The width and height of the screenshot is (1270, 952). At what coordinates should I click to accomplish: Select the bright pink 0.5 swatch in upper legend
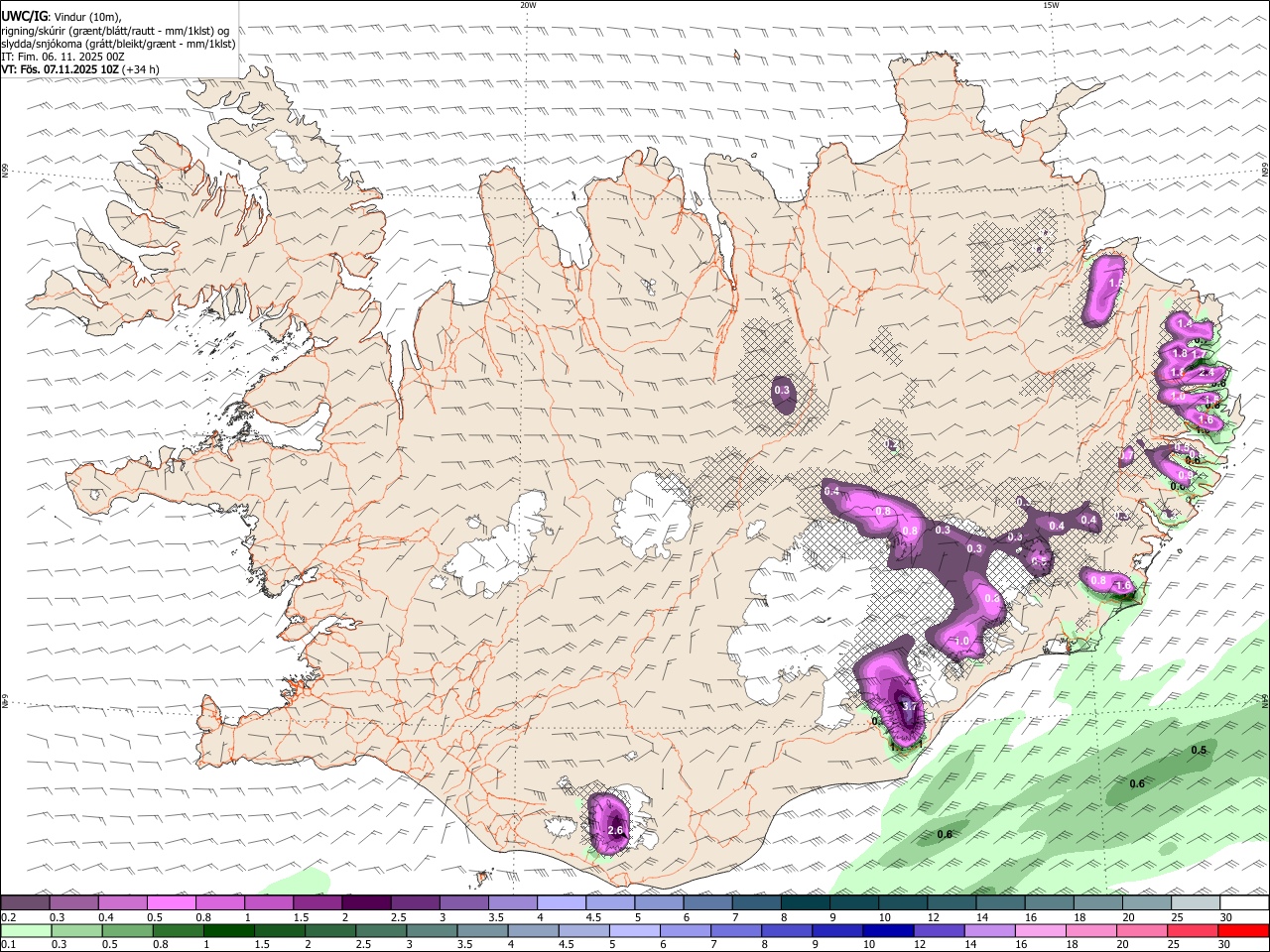pyautogui.click(x=172, y=903)
